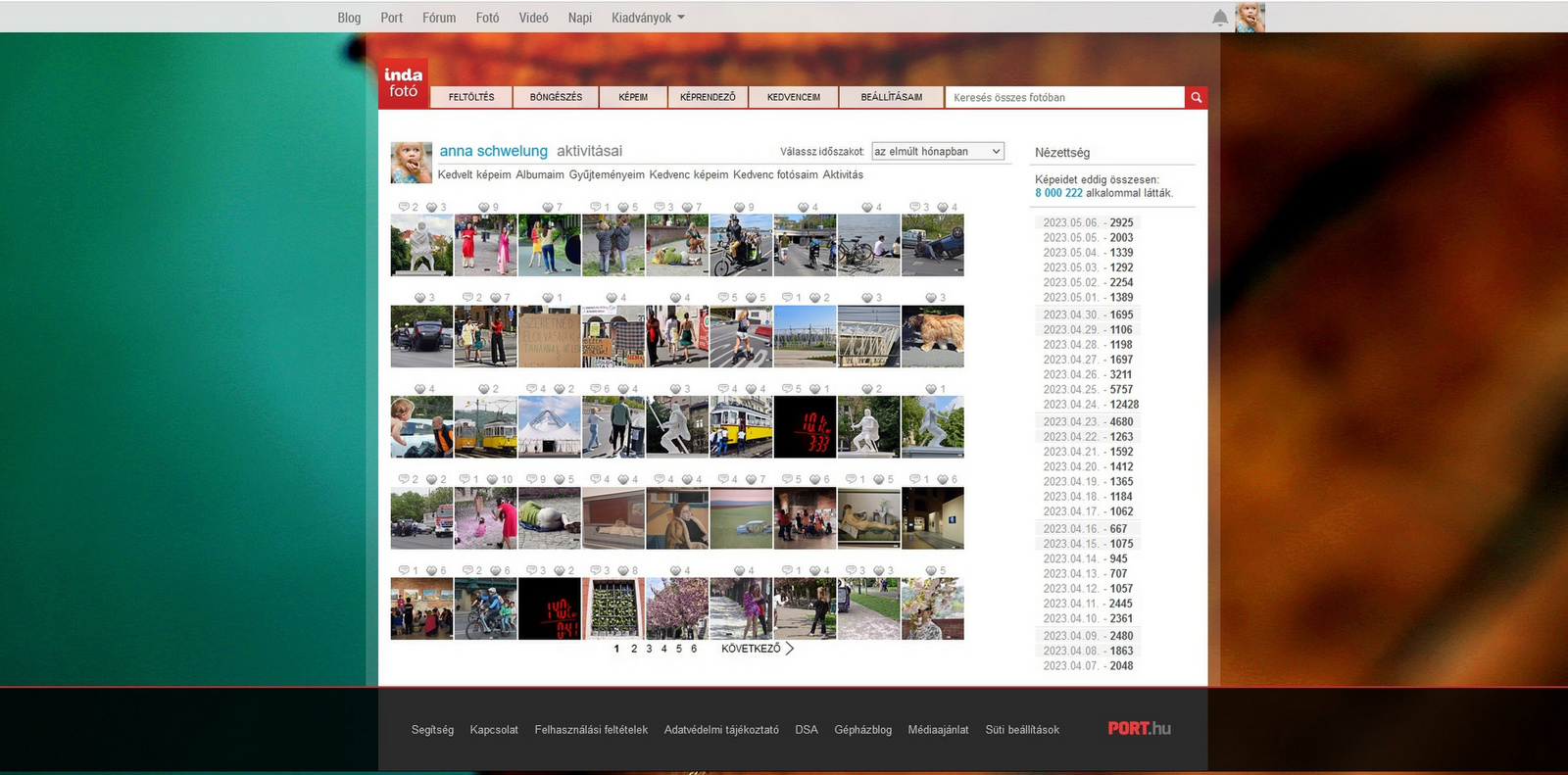Open the DSA footer link
Image resolution: width=1568 pixels, height=775 pixels.
[x=807, y=730]
